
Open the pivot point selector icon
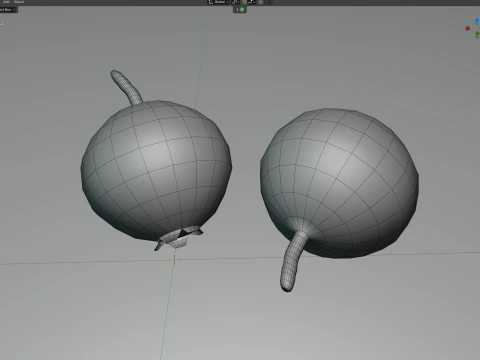pyautogui.click(x=236, y=2)
